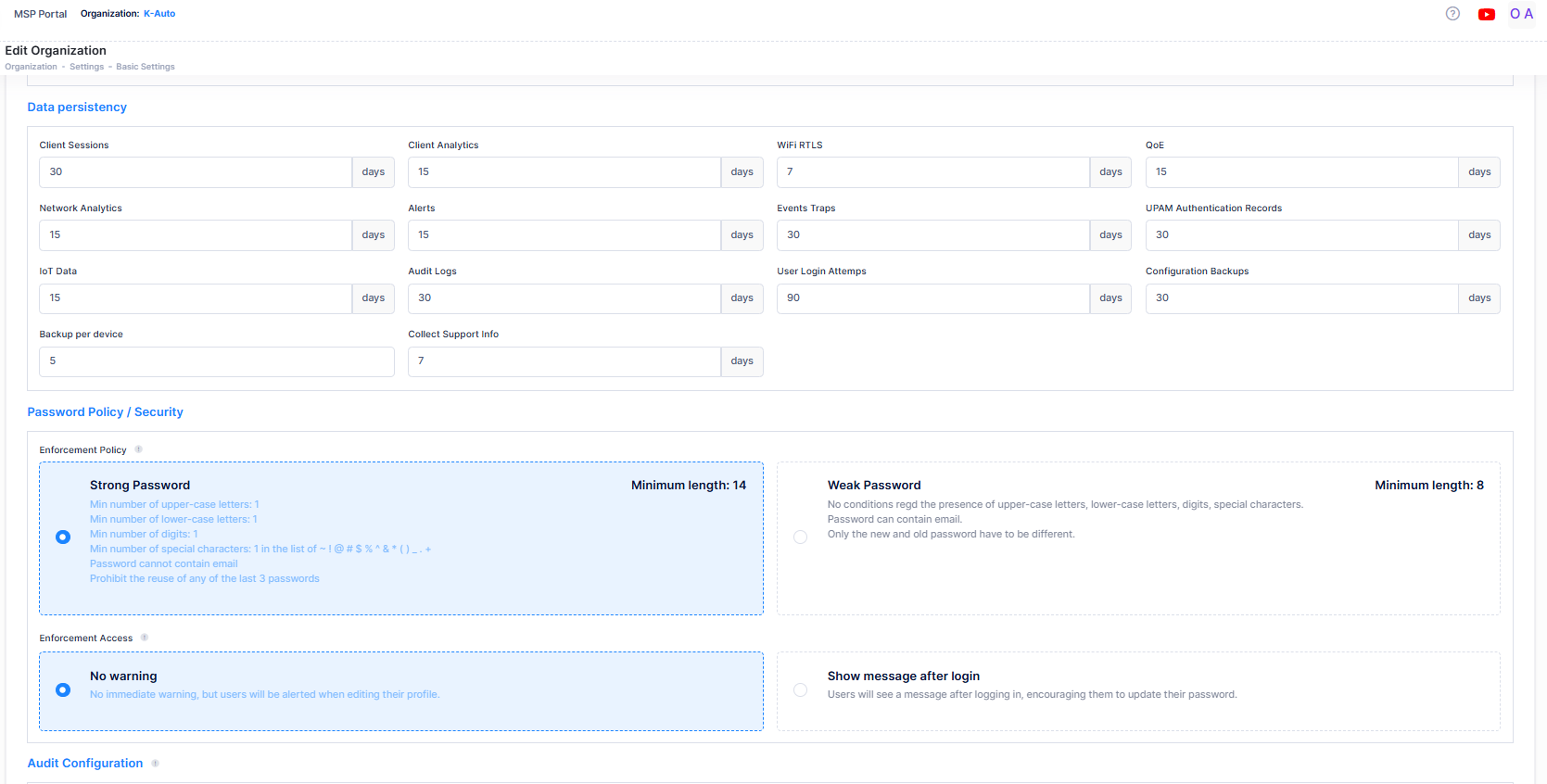Click the YouTube icon in header
This screenshot has height=784, width=1547.
1487,14
